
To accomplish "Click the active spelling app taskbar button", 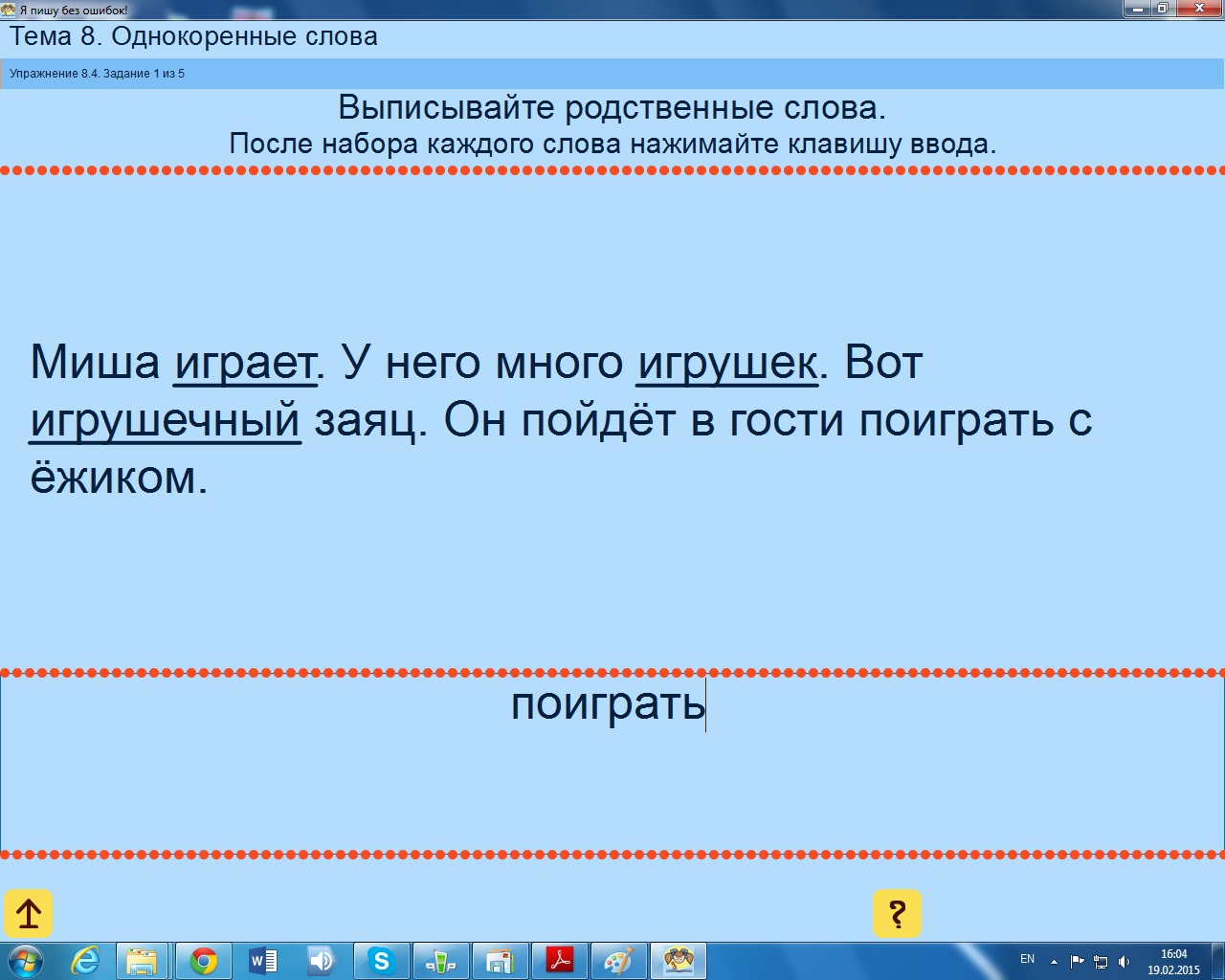I will 679,961.
